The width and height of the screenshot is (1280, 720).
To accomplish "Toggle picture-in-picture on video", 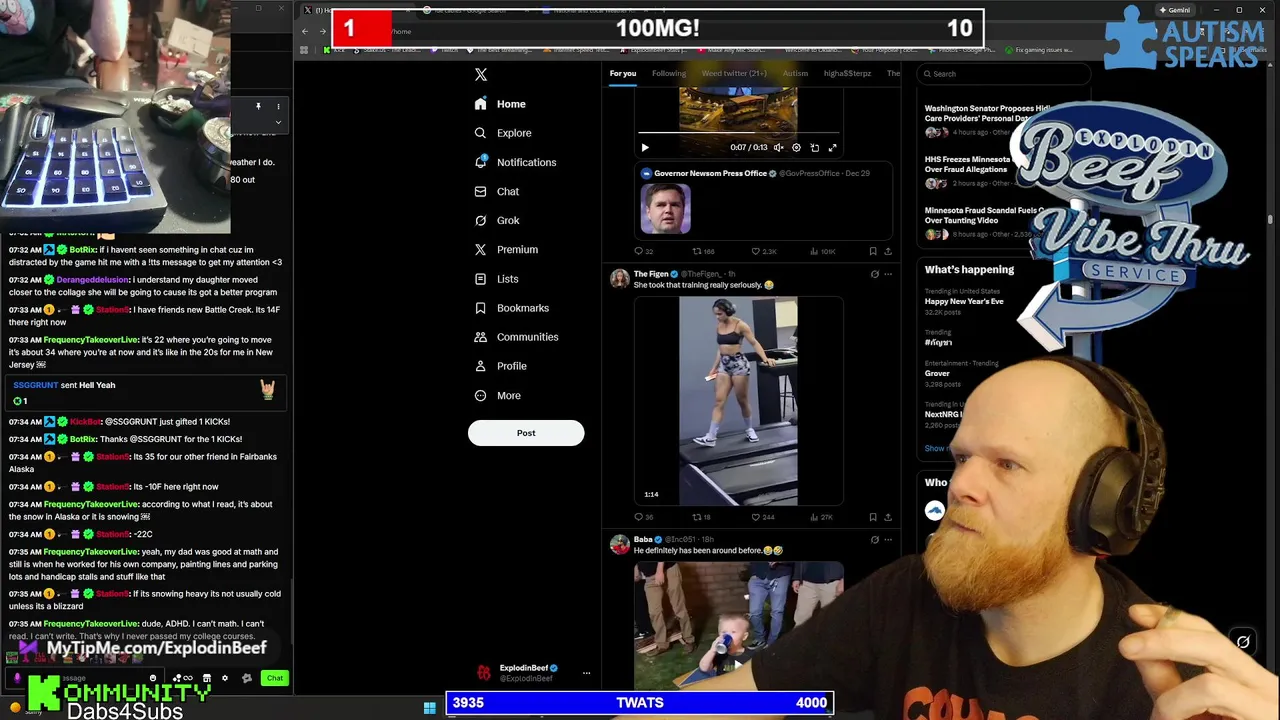I will (x=814, y=147).
